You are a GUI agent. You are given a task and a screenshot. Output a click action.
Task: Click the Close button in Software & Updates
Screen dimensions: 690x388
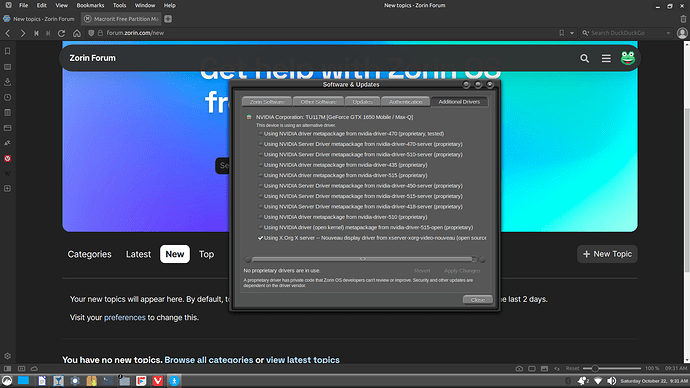pos(477,300)
